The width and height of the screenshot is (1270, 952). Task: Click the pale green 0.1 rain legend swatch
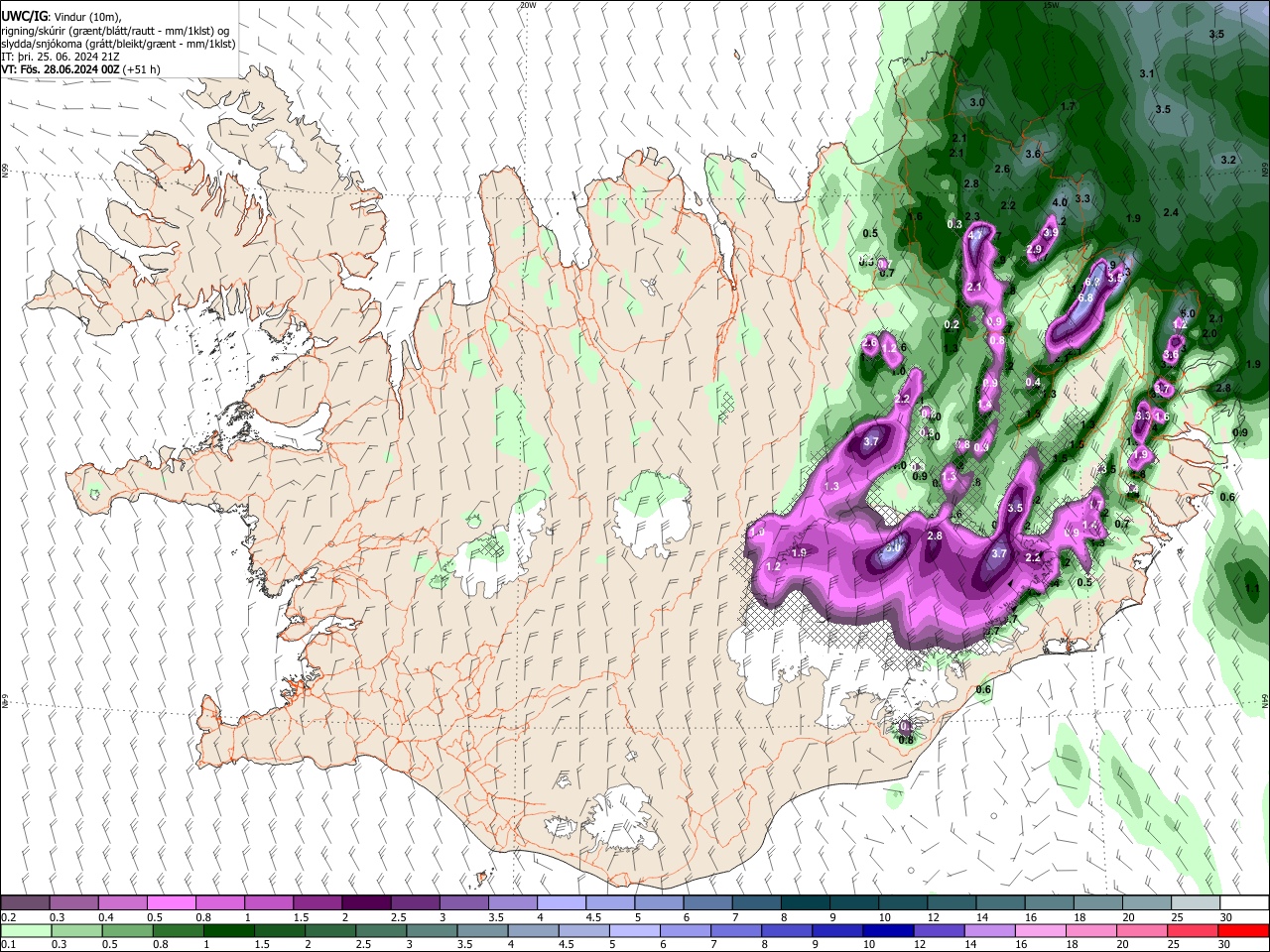click(26, 931)
